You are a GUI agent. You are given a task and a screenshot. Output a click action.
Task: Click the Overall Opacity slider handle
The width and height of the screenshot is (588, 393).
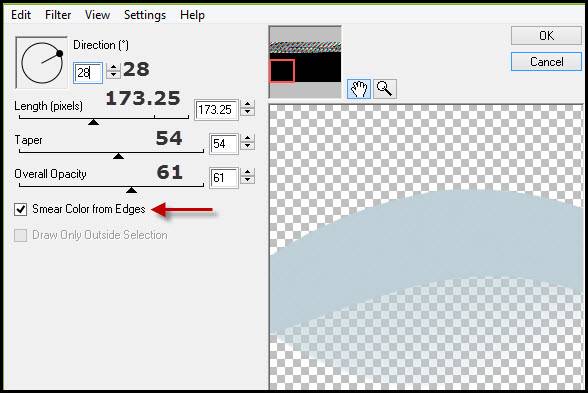point(131,190)
